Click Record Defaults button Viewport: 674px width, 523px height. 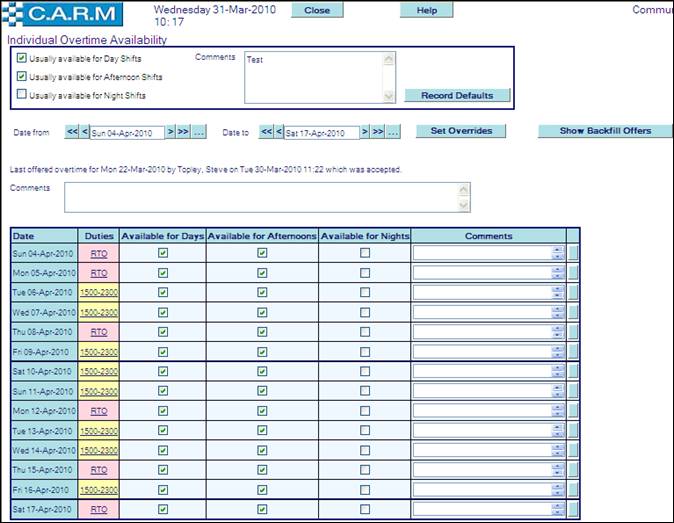(457, 95)
